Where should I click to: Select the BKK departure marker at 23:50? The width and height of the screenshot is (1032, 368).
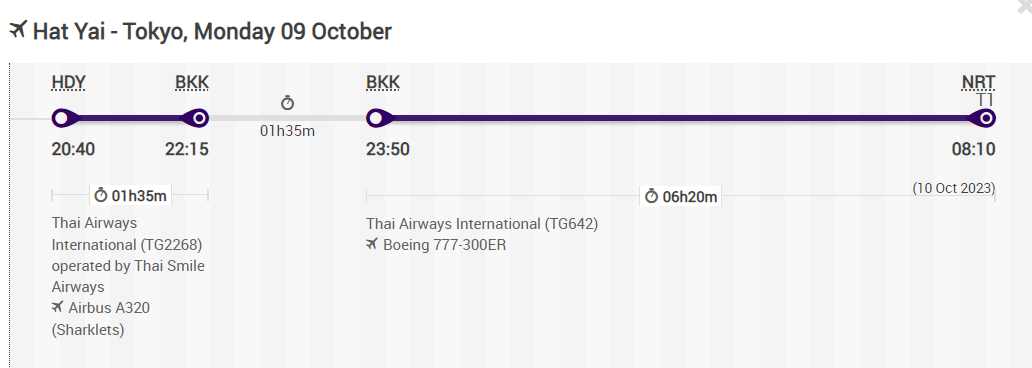(x=376, y=118)
